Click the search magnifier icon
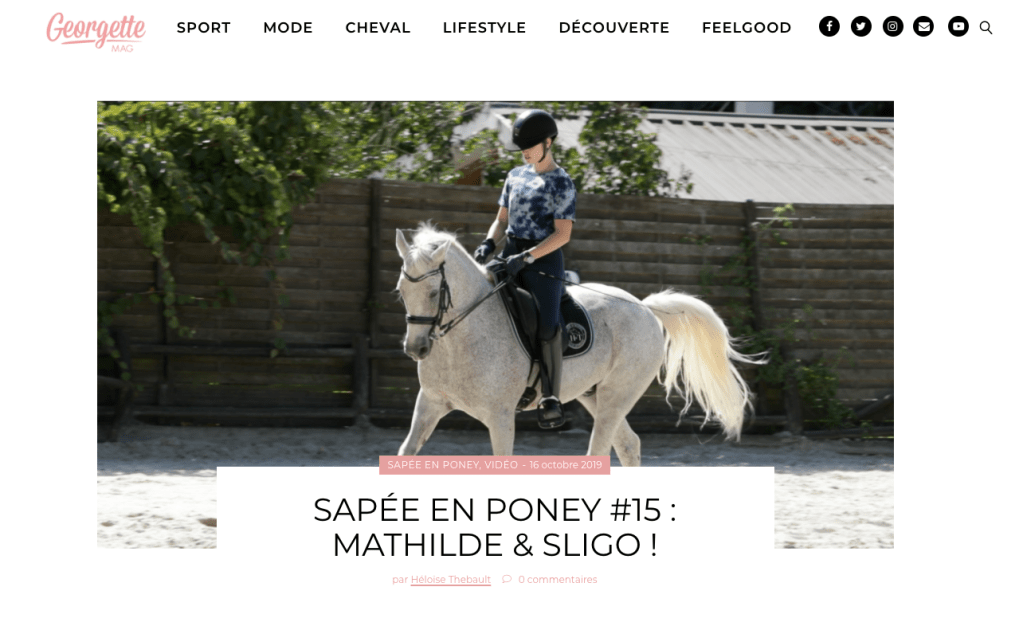This screenshot has height=618, width=1023. pyautogui.click(x=986, y=27)
